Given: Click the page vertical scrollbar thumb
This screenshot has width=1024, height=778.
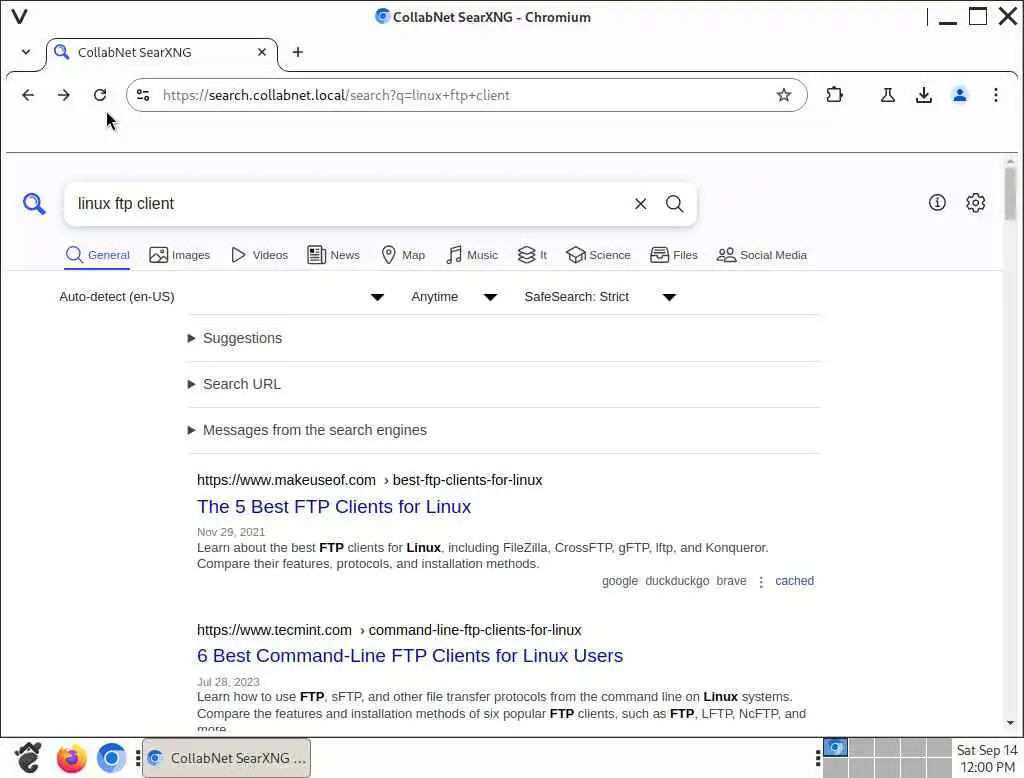Looking at the screenshot, I should click(1010, 193).
